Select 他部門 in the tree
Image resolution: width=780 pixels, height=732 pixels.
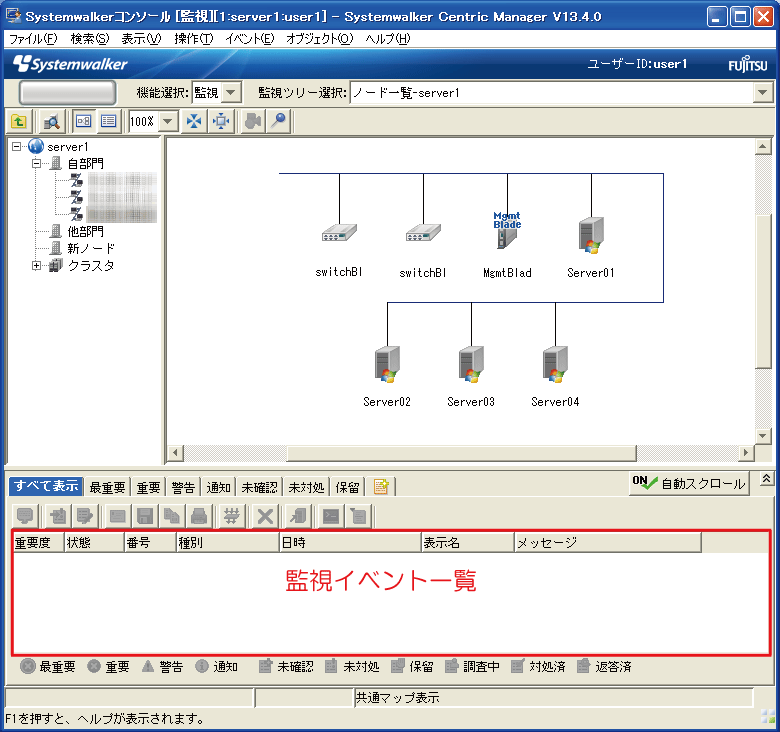(x=86, y=231)
